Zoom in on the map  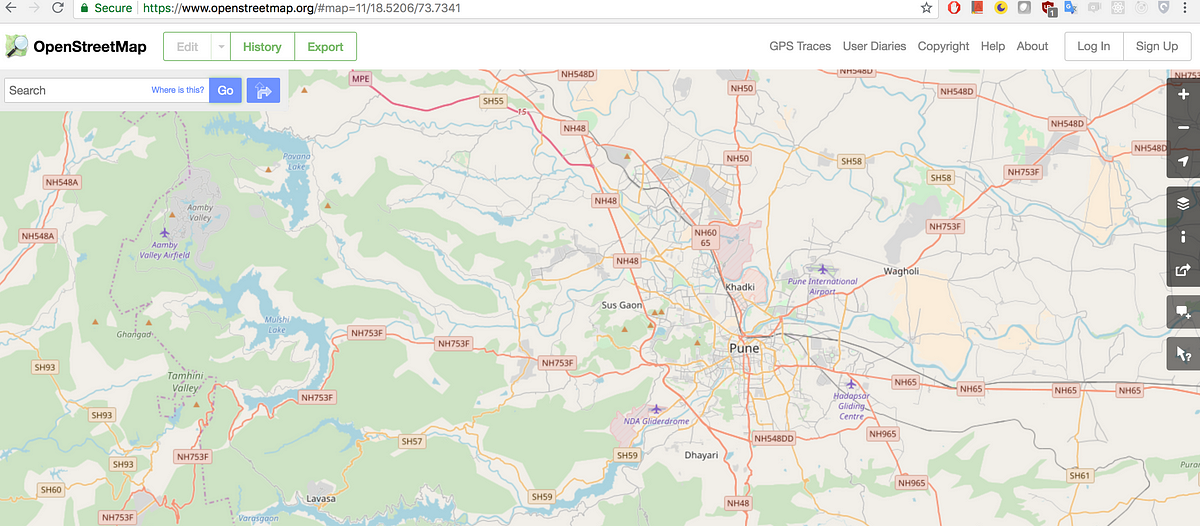(1184, 95)
